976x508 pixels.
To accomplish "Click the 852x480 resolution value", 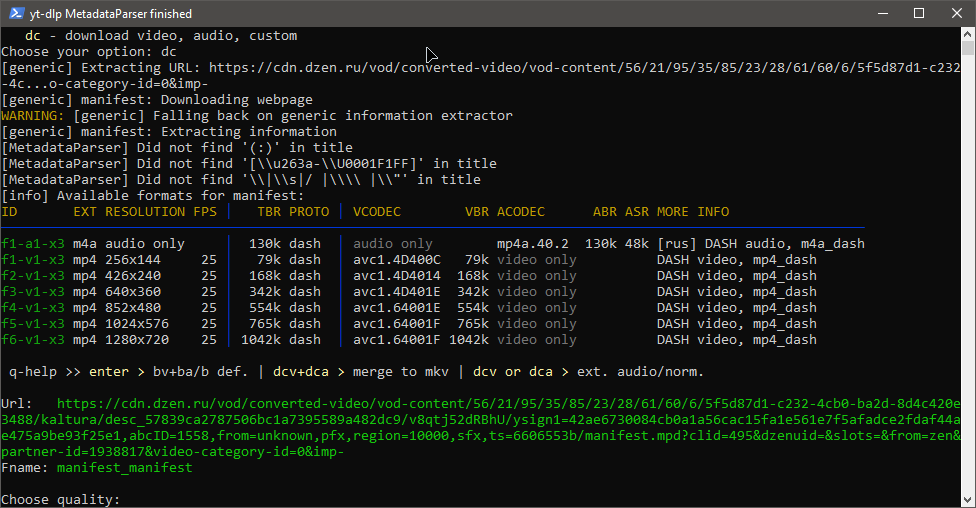I will click(133, 308).
